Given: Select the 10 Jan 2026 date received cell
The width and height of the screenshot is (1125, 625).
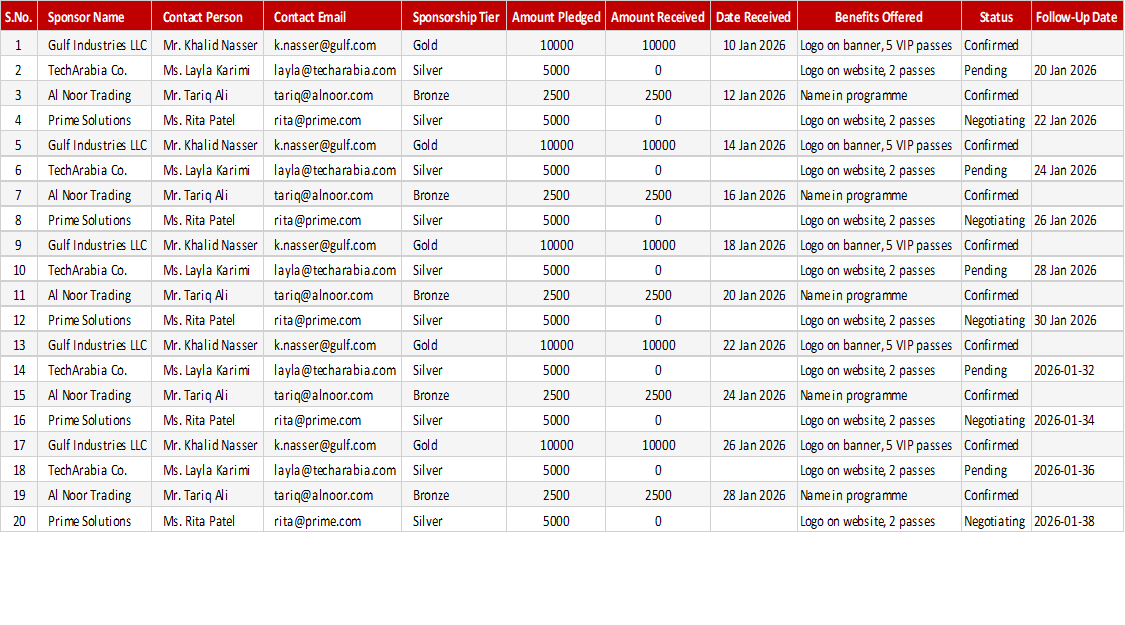Looking at the screenshot, I should [754, 45].
